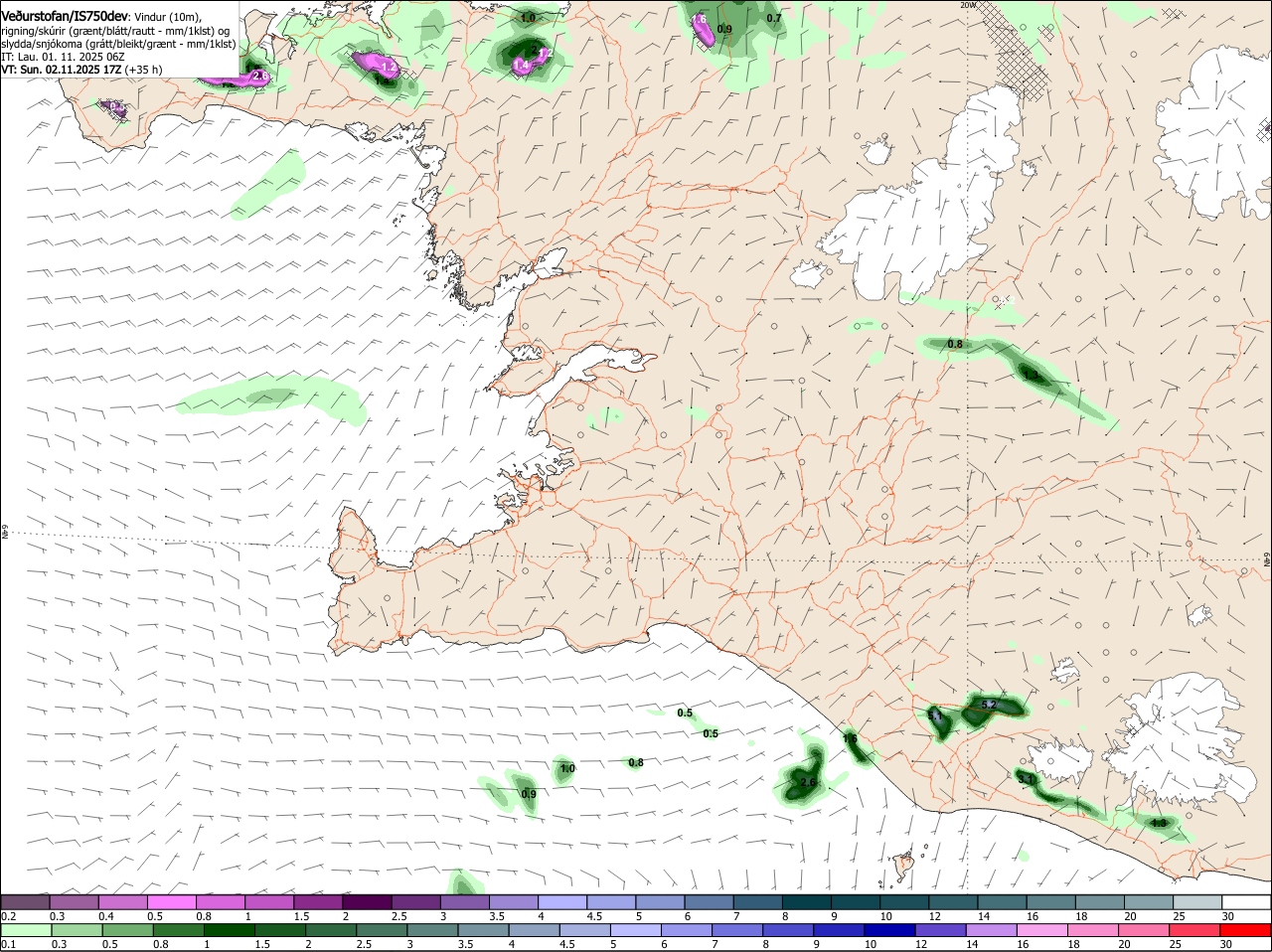Click the precipitation value 0.7 near top edge
The image size is (1272, 952).
point(774,18)
